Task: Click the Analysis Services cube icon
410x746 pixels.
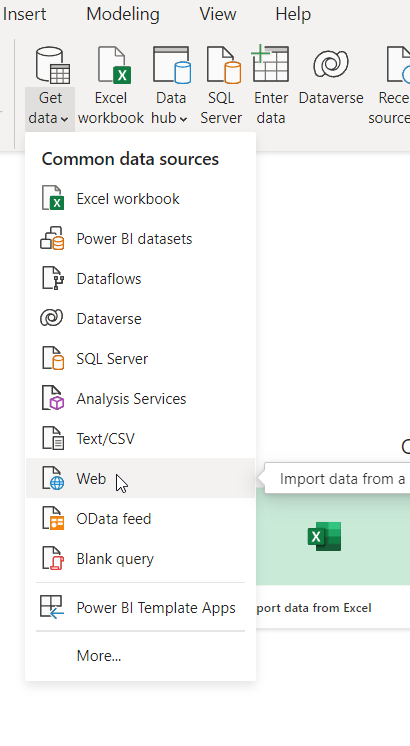Action: coord(52,398)
